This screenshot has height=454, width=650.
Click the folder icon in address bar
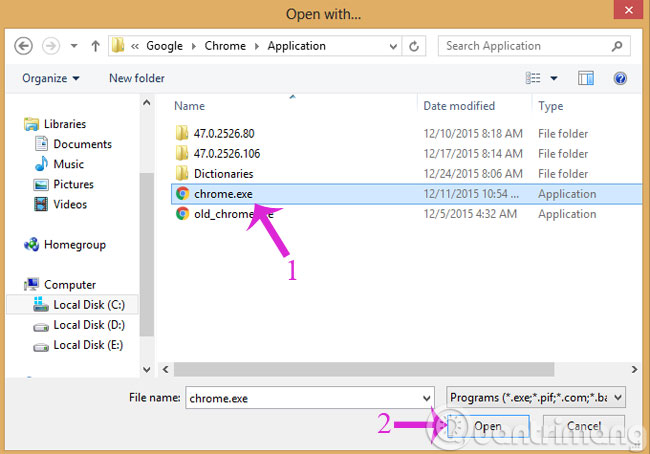[119, 45]
